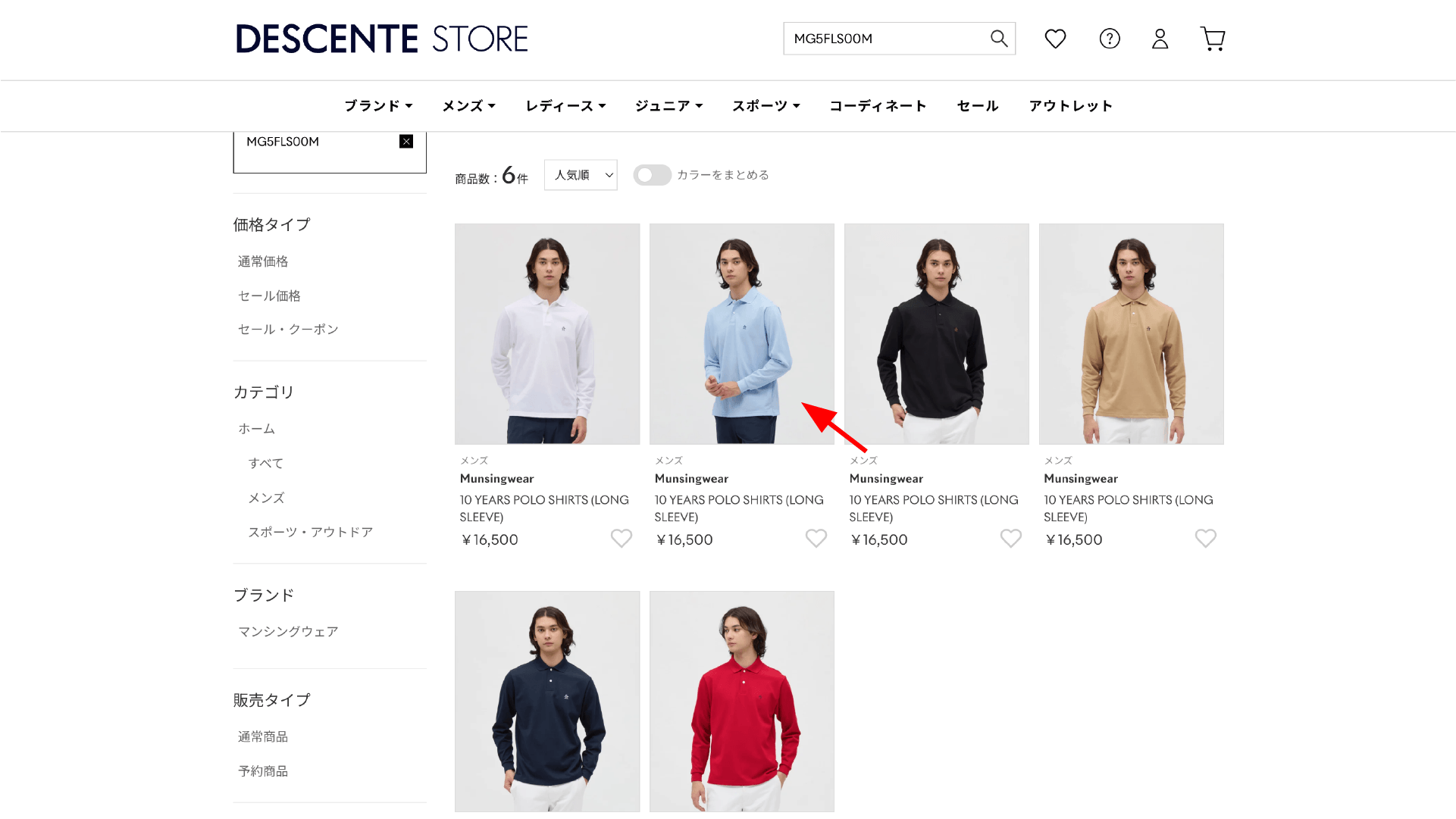1456x819 pixels.
Task: Filter by 予約商品 sales type
Action: tap(263, 771)
